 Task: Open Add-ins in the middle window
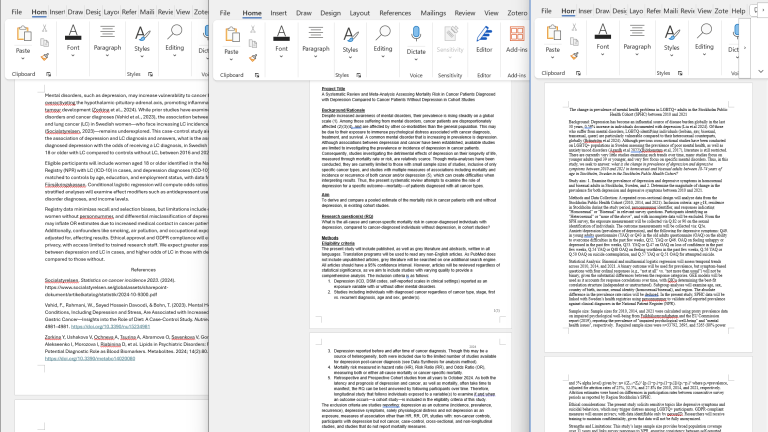tap(516, 39)
